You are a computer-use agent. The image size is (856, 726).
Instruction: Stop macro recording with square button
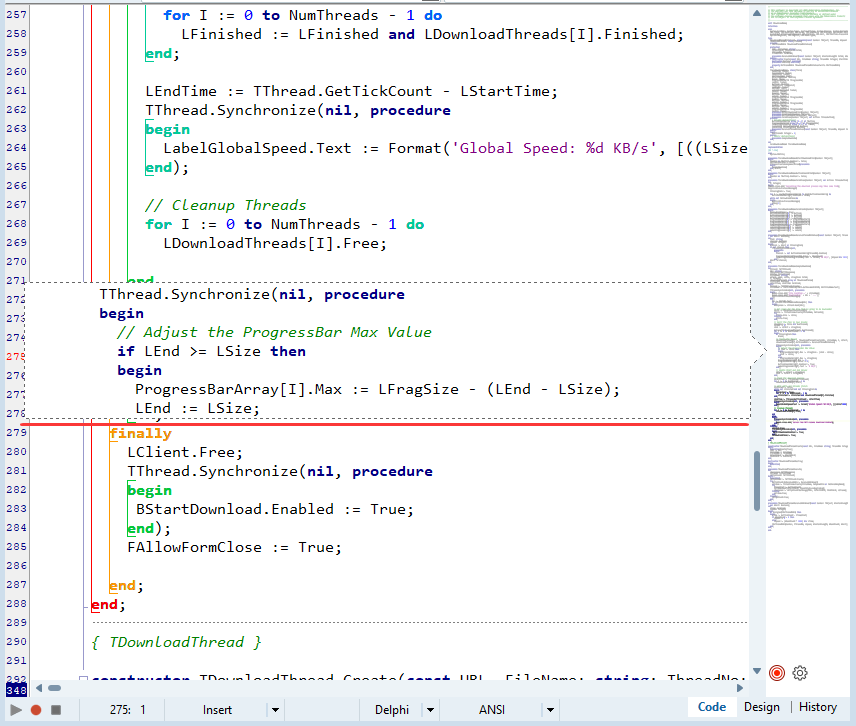(x=56, y=710)
